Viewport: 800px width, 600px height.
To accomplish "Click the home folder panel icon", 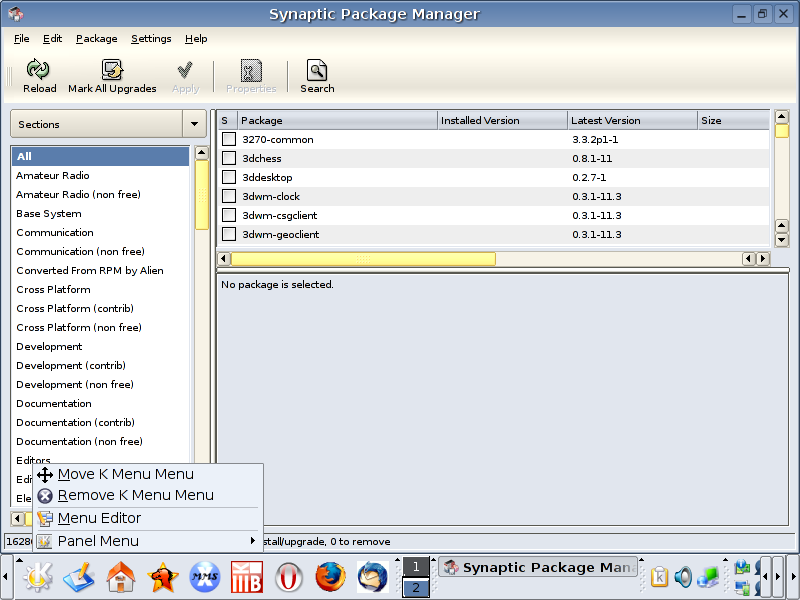I will point(121,577).
